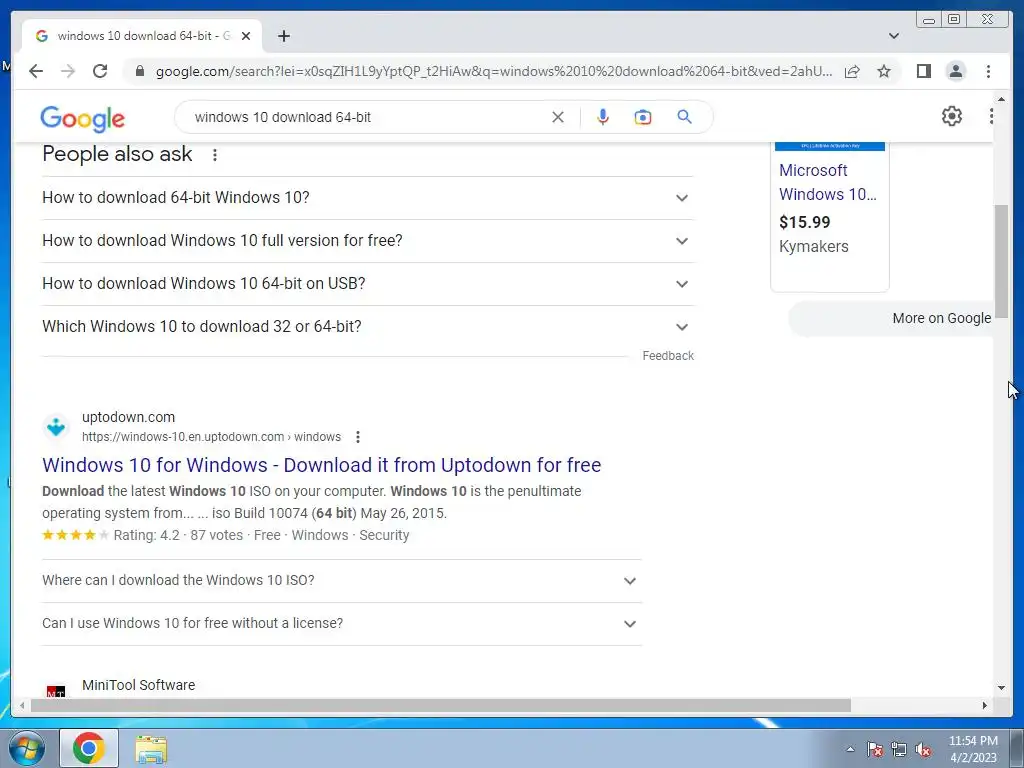Submit the search with the magnifier icon

(x=684, y=117)
